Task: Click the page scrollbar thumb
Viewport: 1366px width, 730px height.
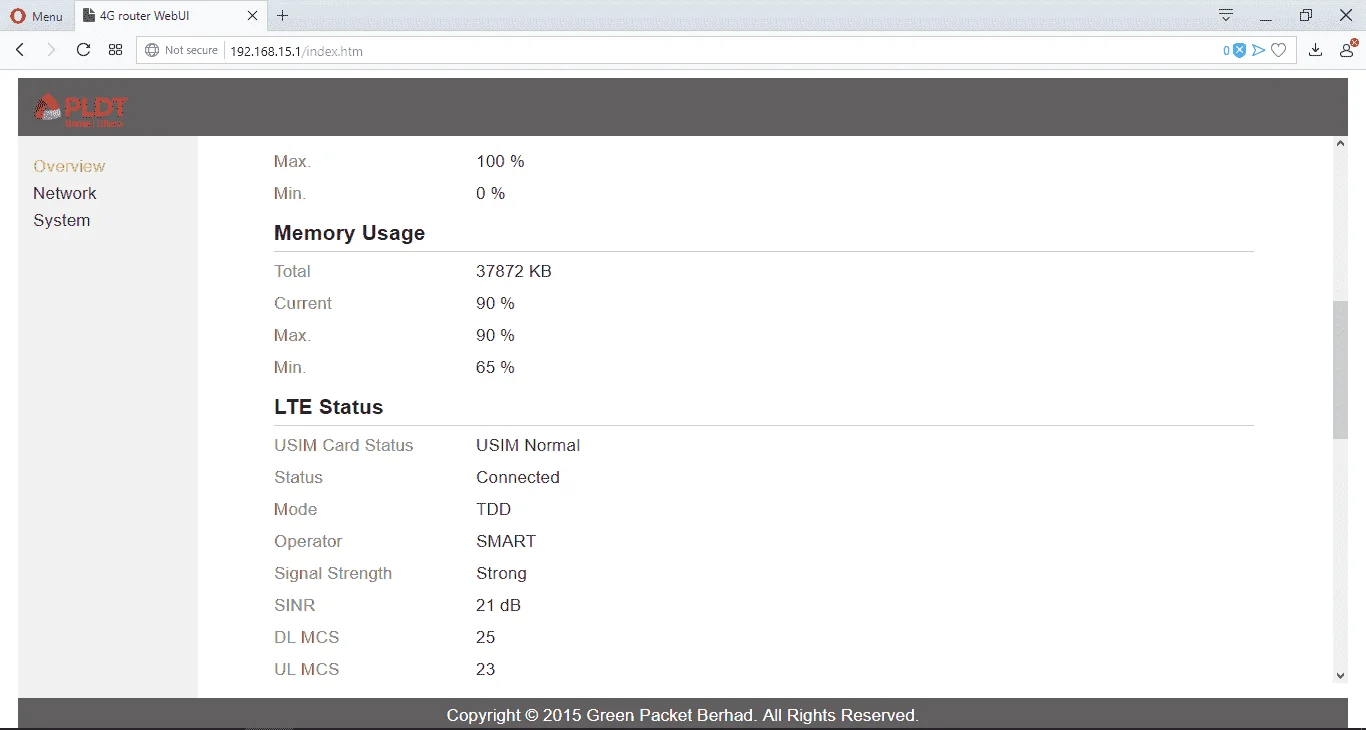Action: point(1340,370)
